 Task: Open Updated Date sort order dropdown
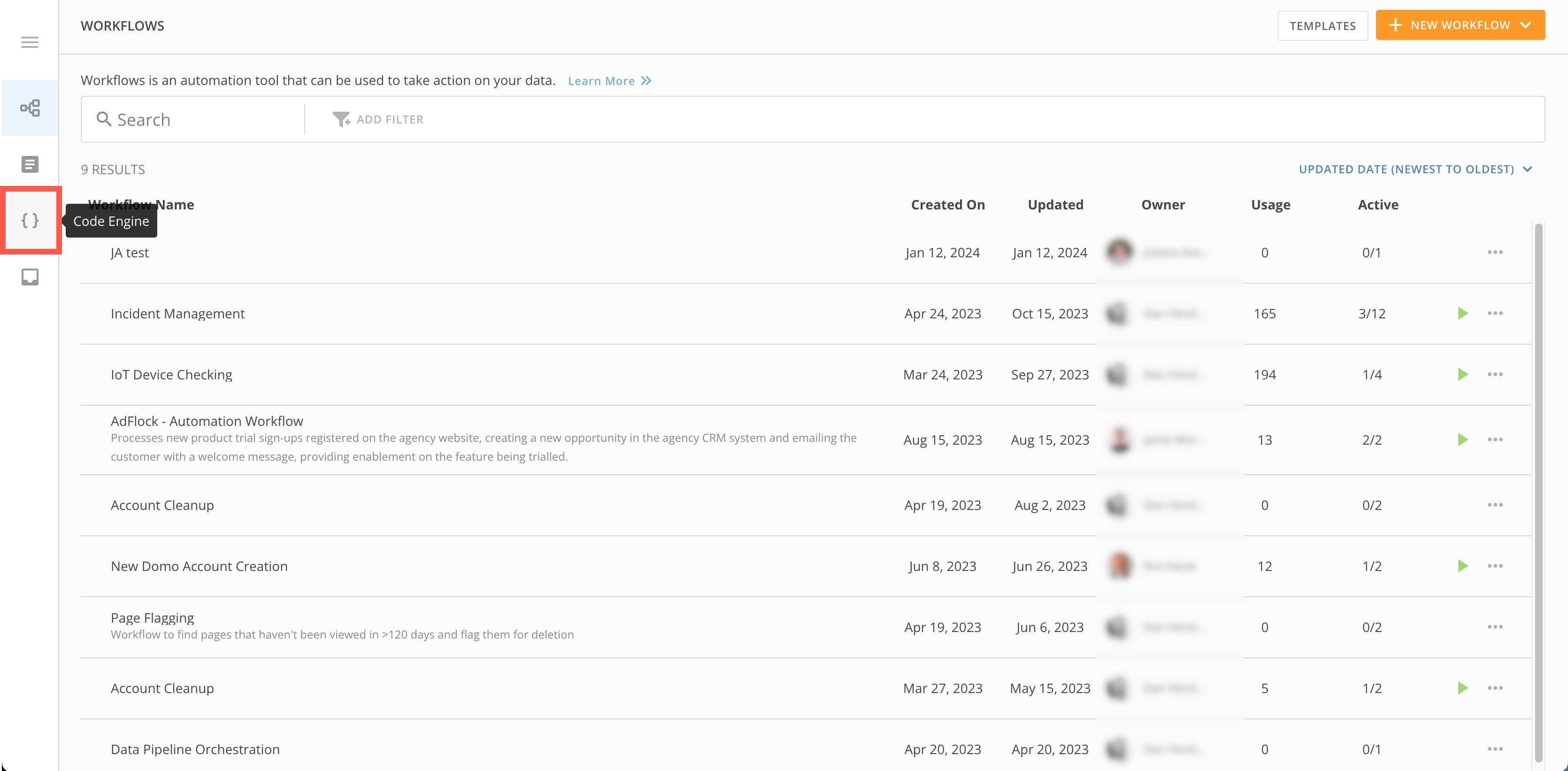pos(1414,170)
